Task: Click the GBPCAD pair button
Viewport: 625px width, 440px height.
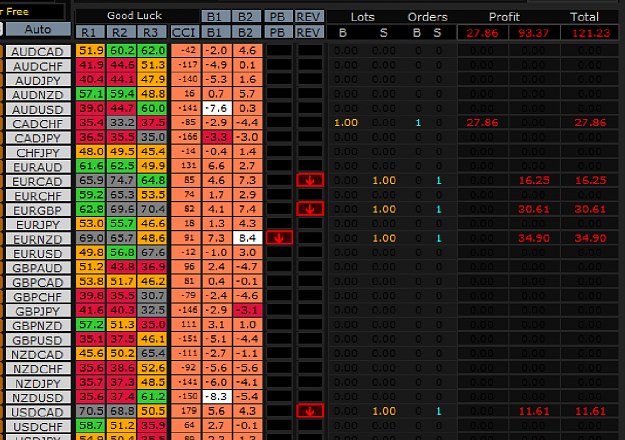Action: click(x=38, y=282)
